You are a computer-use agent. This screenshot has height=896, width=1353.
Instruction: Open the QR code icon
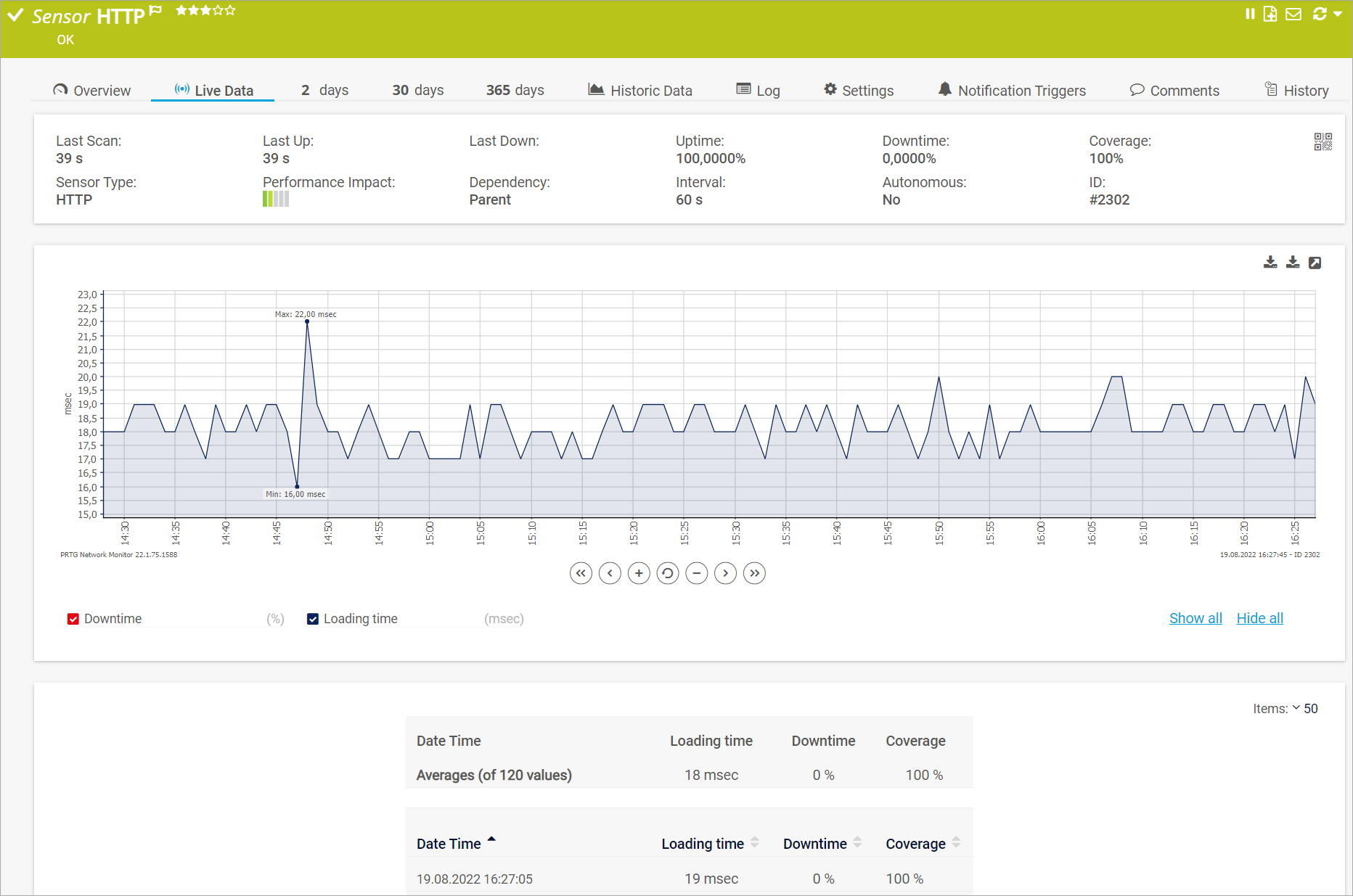[1323, 141]
